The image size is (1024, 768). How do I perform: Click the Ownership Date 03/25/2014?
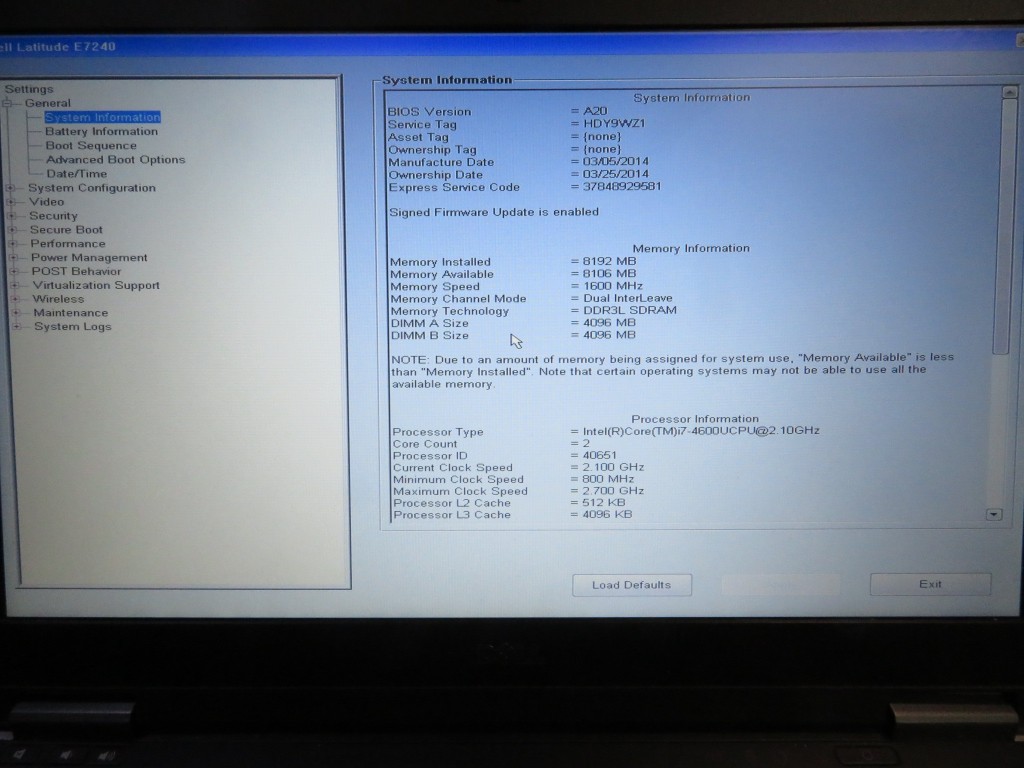pyautogui.click(x=615, y=174)
